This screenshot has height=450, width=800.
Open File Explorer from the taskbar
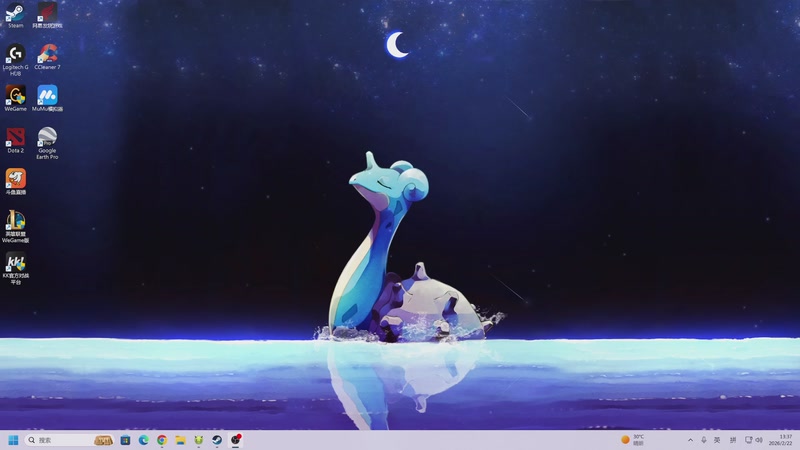180,440
